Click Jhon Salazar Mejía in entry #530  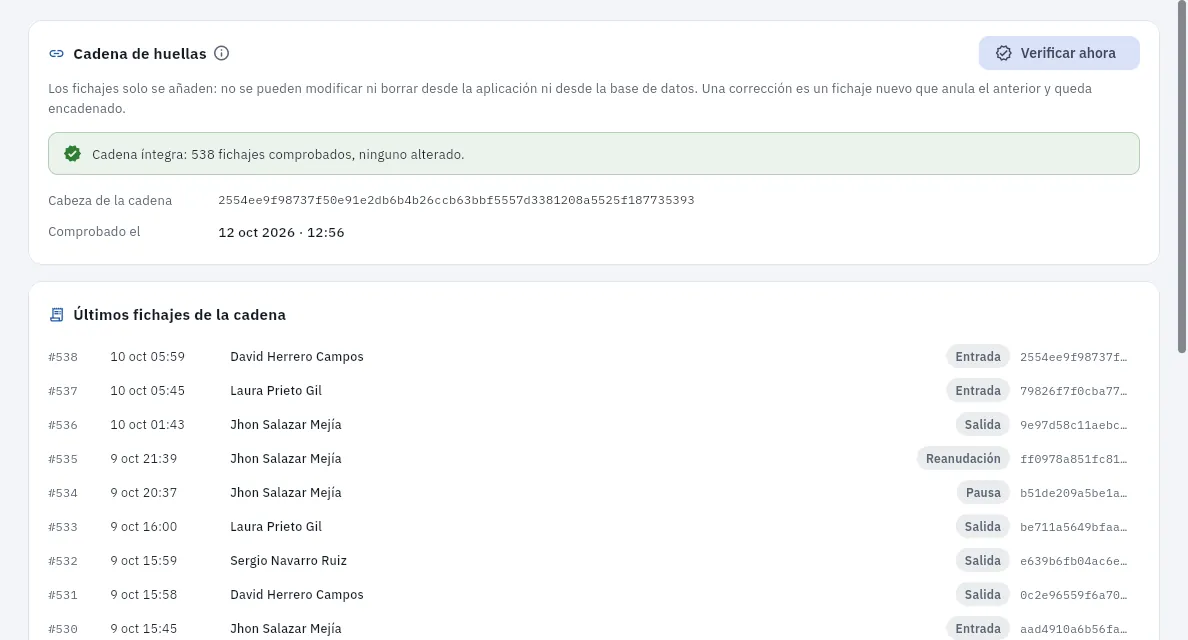point(286,629)
